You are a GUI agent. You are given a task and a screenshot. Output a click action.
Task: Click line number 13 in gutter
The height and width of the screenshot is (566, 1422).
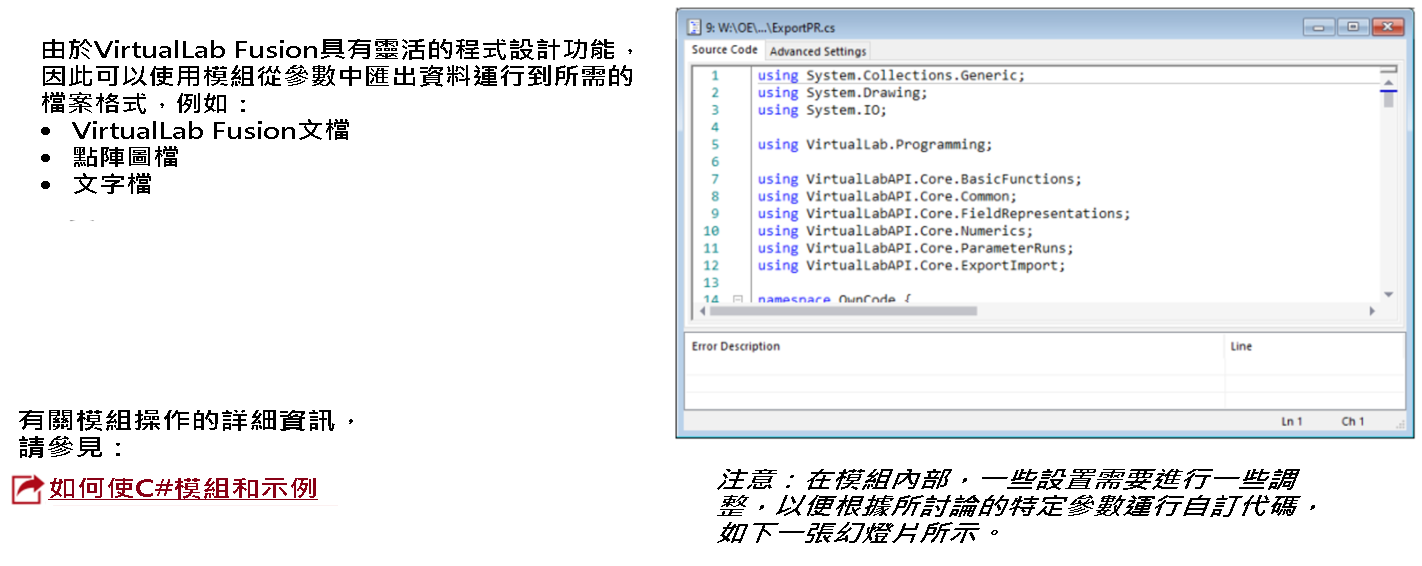click(x=711, y=283)
